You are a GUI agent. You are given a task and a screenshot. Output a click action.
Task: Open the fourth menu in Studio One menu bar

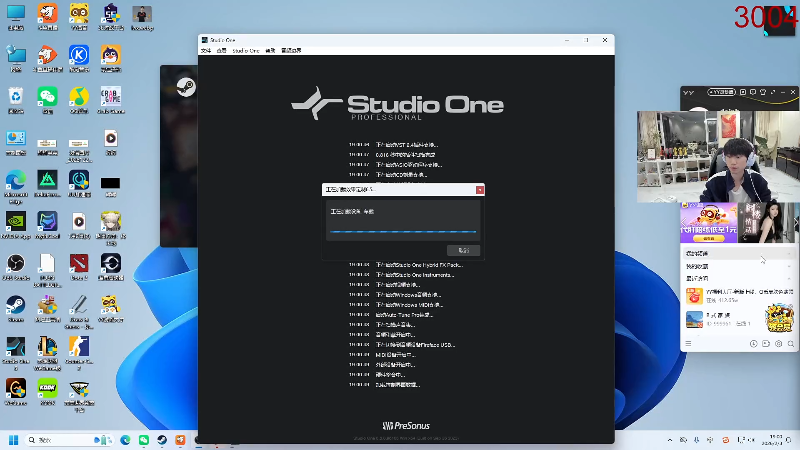point(270,51)
